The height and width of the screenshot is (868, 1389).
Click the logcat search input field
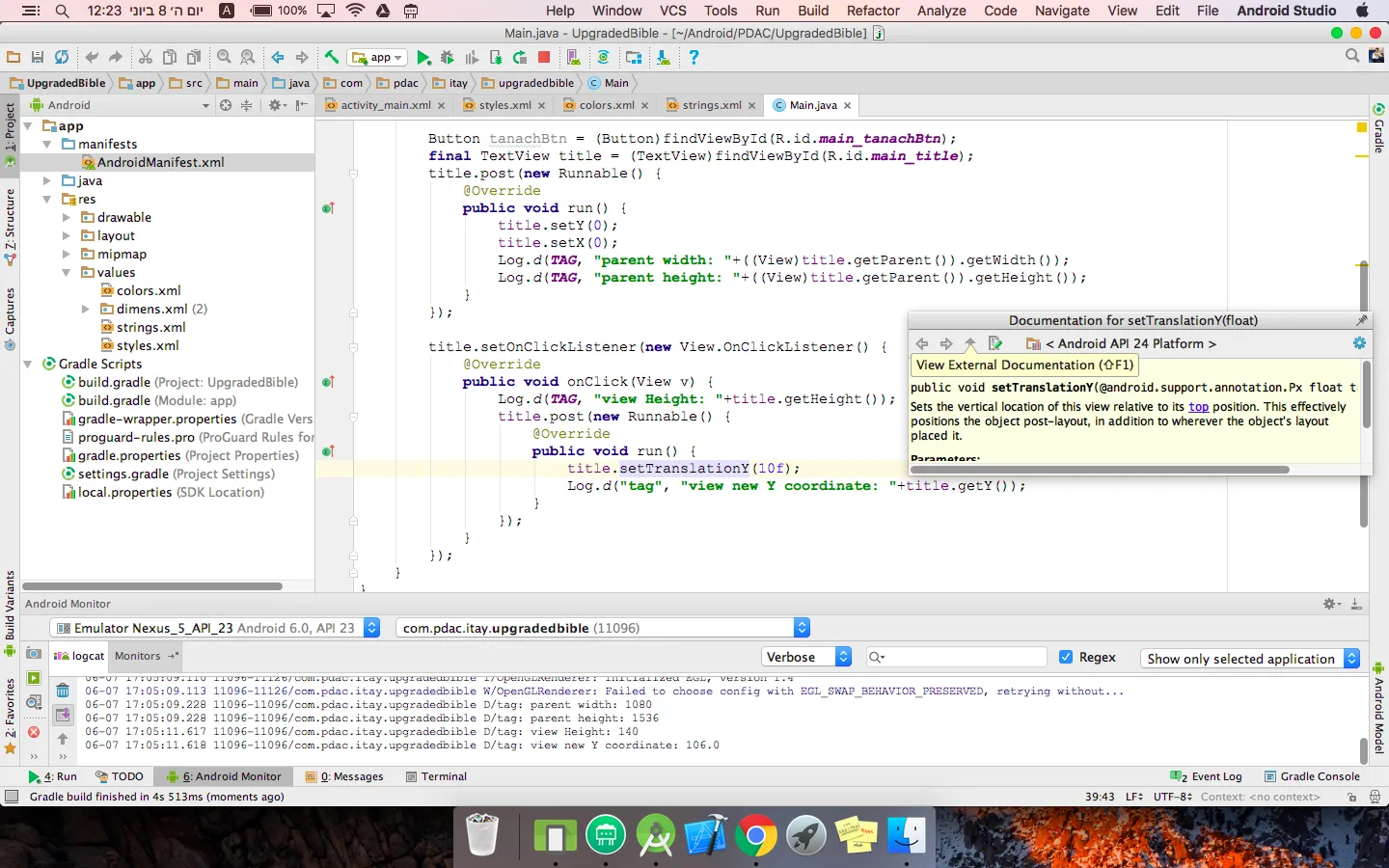pos(960,657)
